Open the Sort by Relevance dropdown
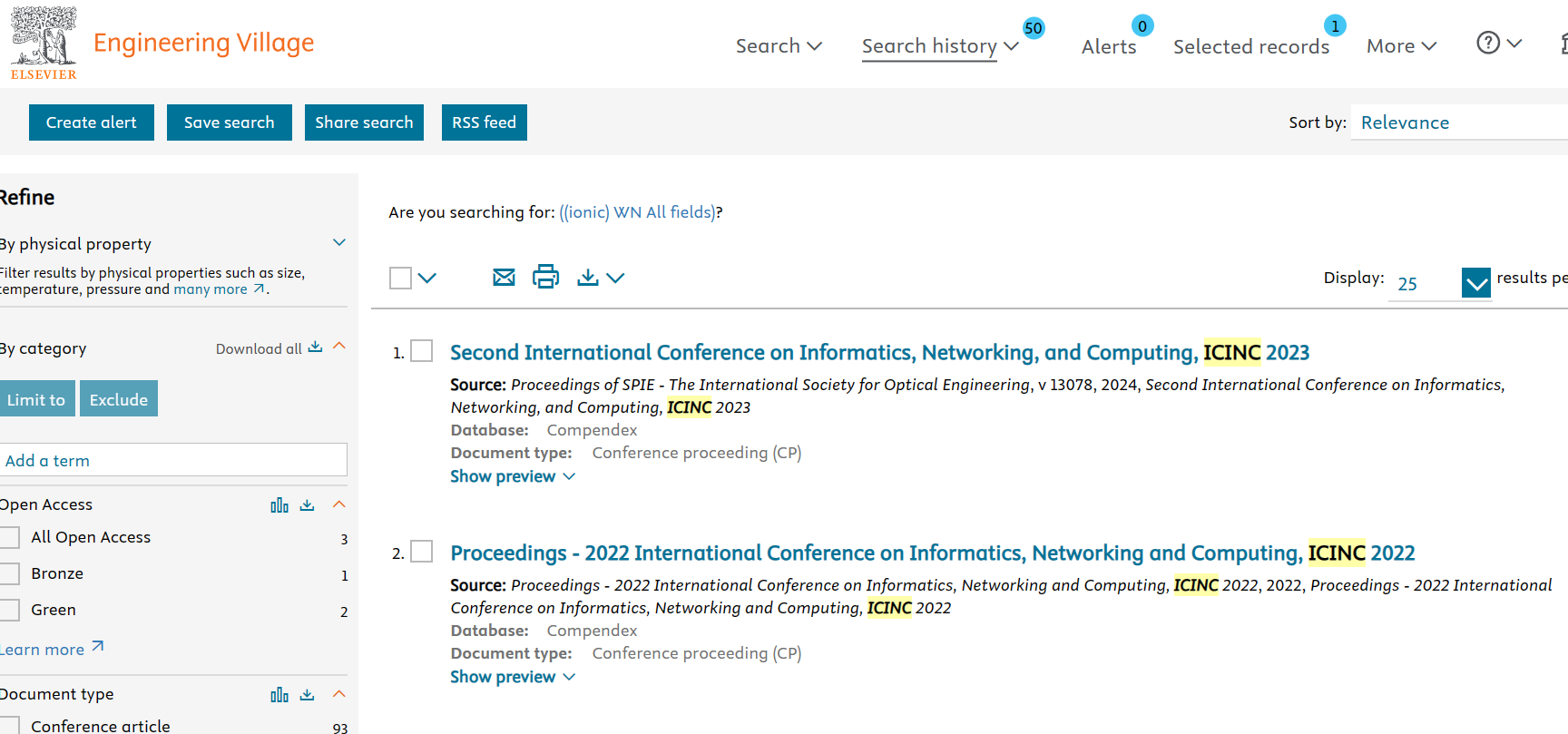The width and height of the screenshot is (1568, 734). tap(1459, 122)
